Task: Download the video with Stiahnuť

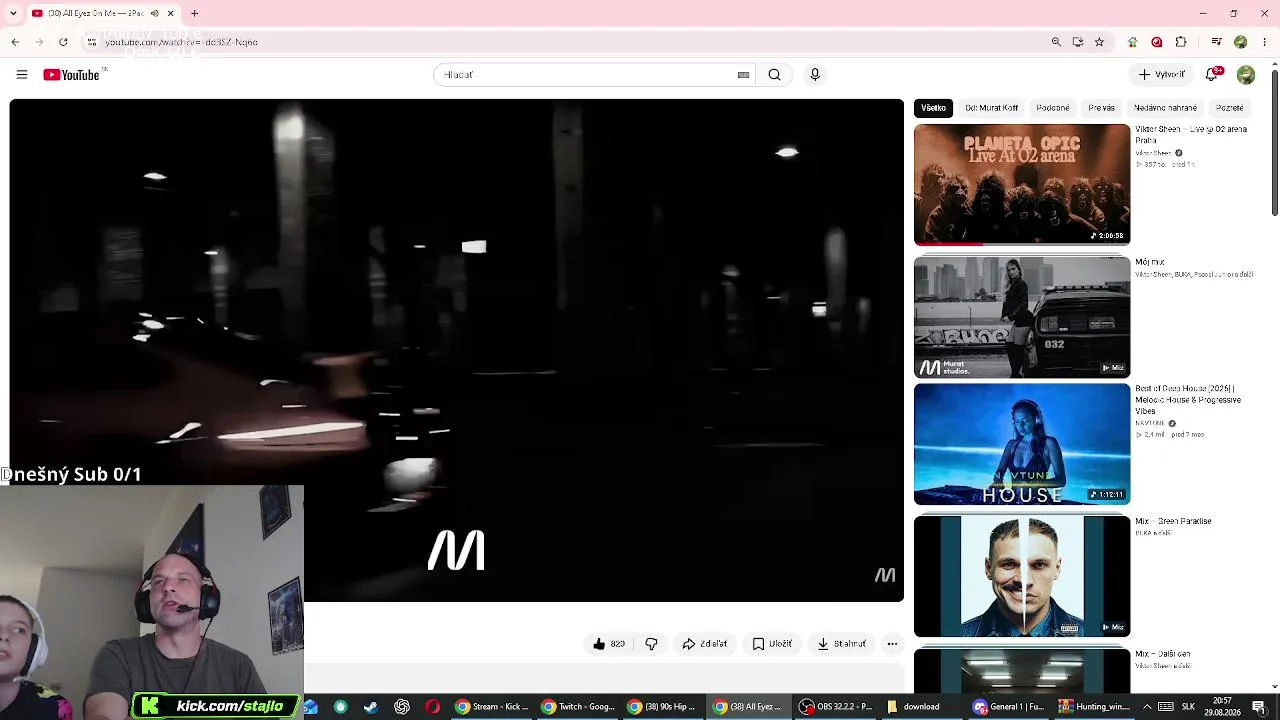Action: pos(841,644)
